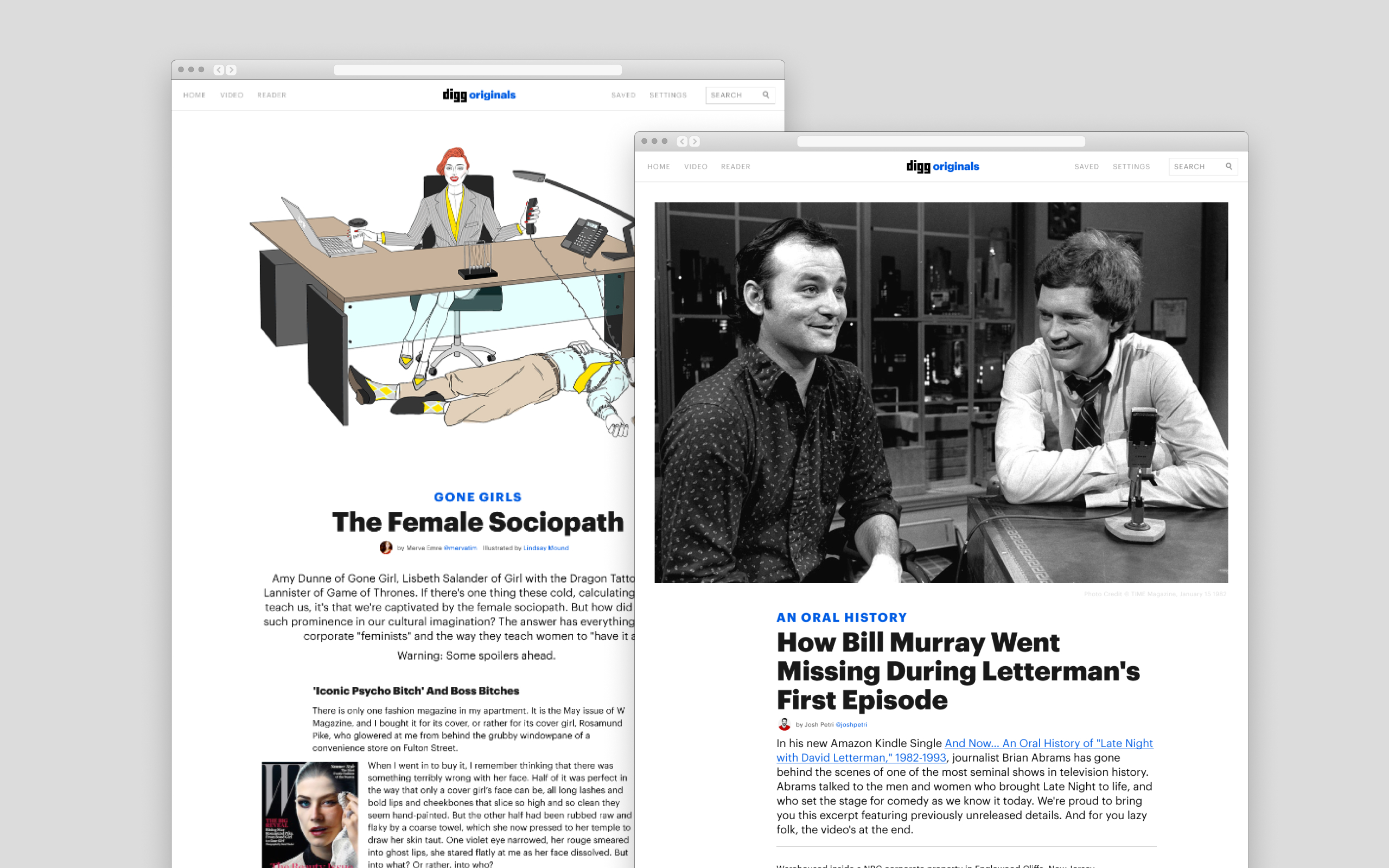Click the @joshpetri Twitter handle
The image size is (1389, 868).
pyautogui.click(x=851, y=724)
